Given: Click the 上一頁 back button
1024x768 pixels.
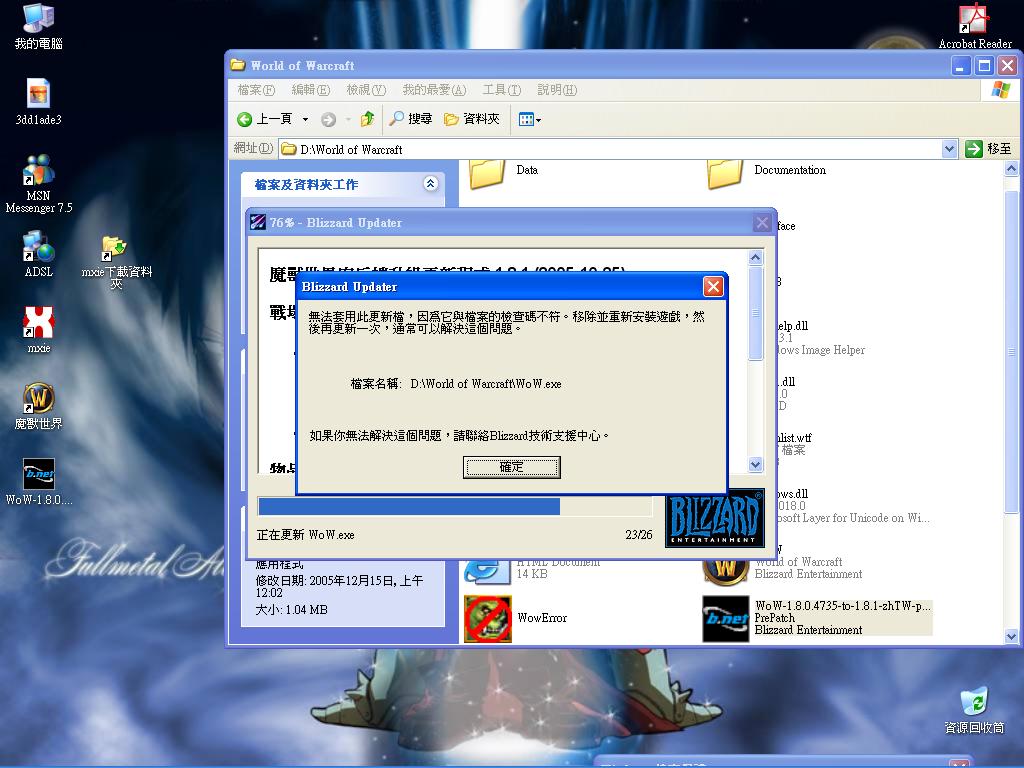Looking at the screenshot, I should (264, 119).
